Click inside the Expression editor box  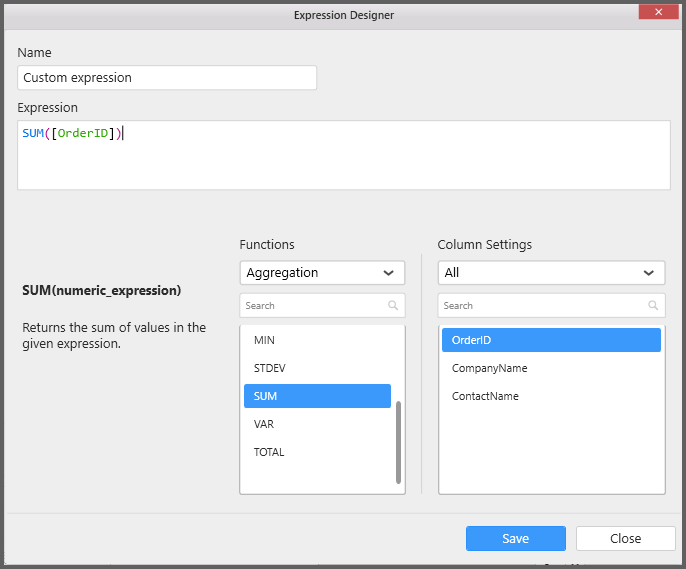[343, 160]
